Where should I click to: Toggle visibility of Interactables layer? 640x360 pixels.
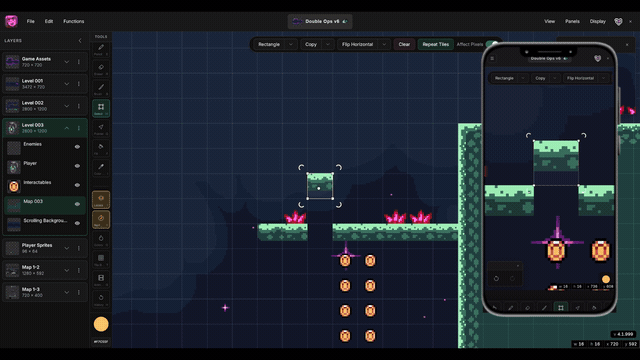77,185
